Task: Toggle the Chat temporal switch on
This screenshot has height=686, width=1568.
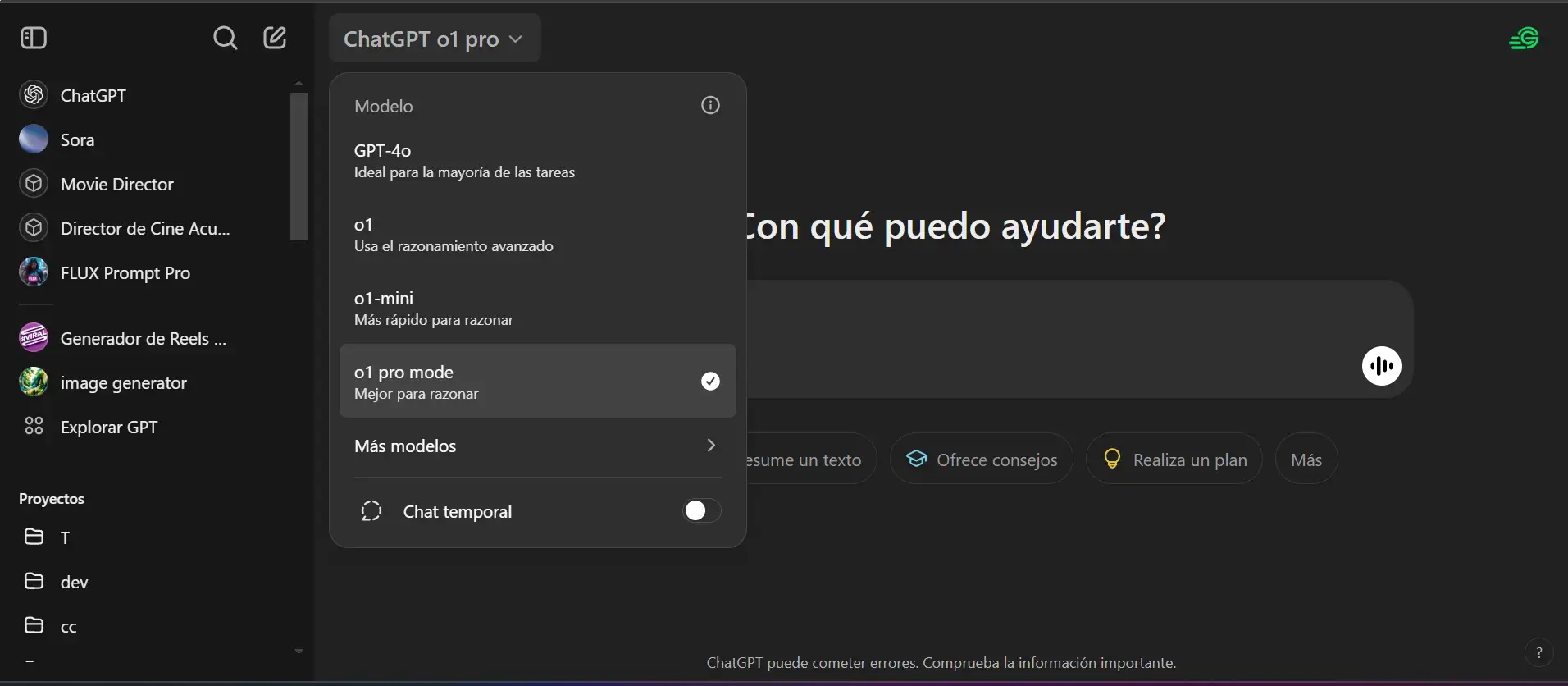Action: tap(702, 511)
